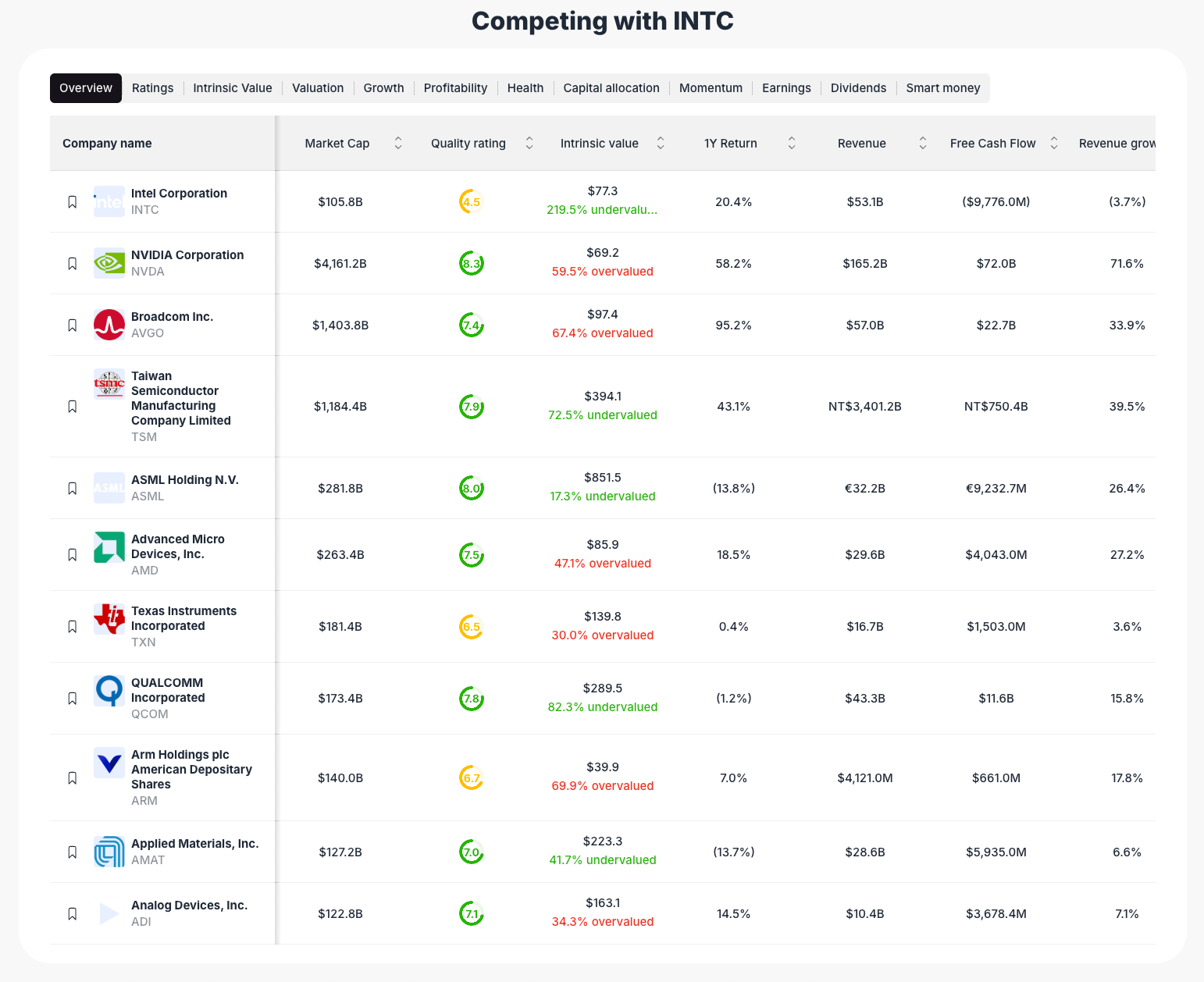Click Applied Materials' 7.0 quality gauge

click(x=472, y=852)
